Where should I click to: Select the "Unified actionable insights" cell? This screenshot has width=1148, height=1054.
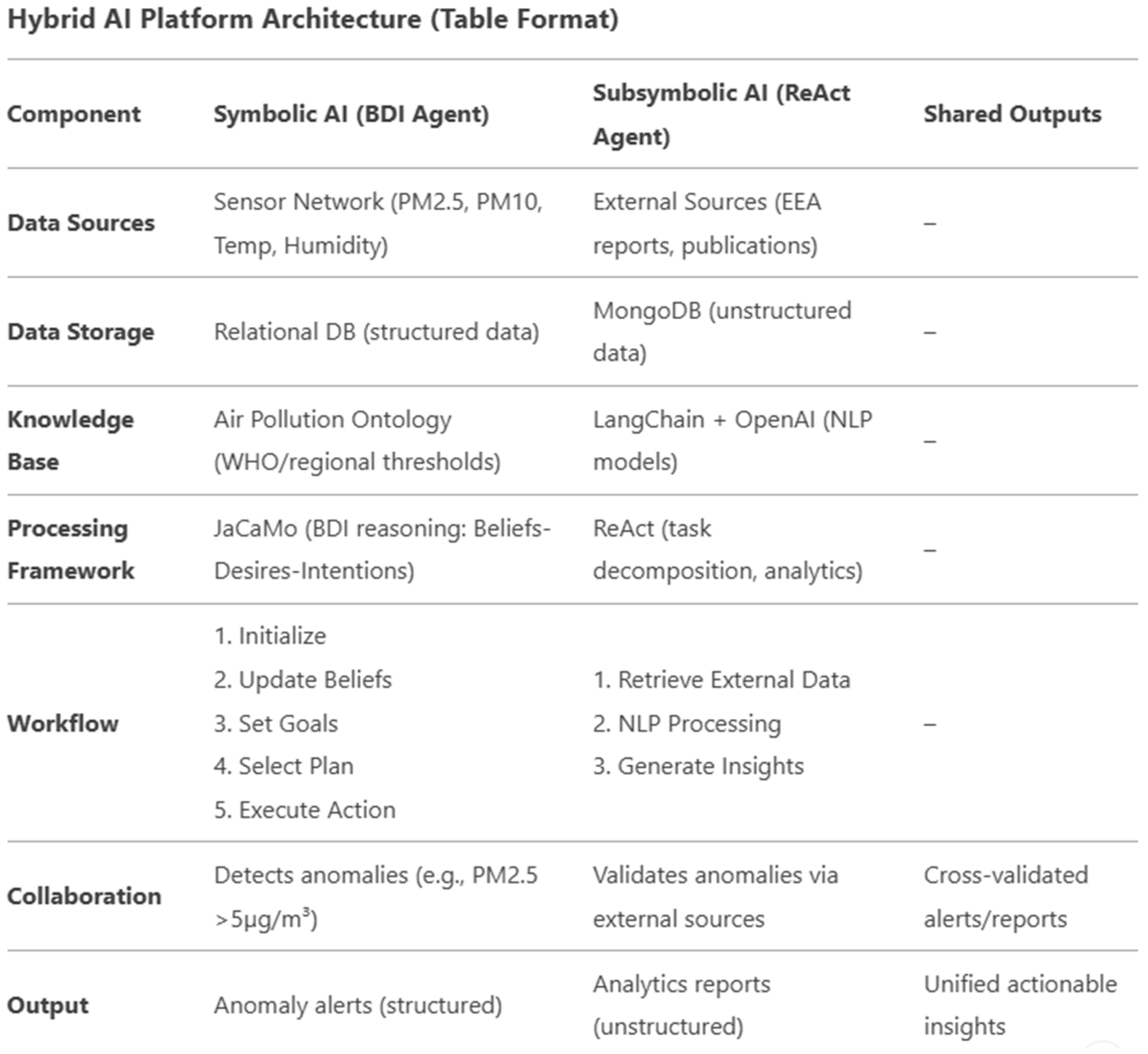pyautogui.click(x=1020, y=1005)
